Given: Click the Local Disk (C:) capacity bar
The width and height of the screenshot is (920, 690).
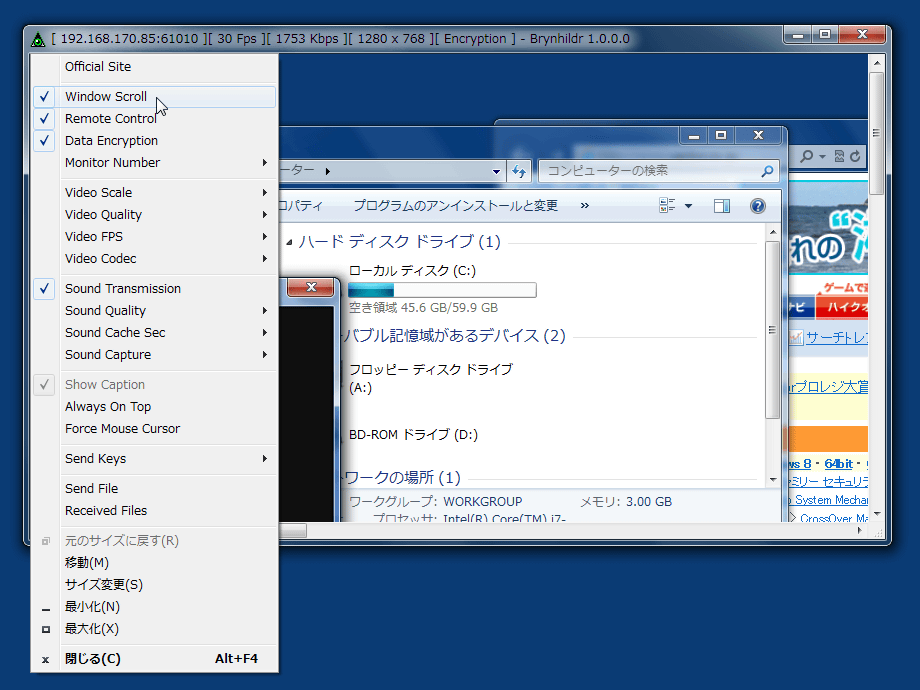Looking at the screenshot, I should (x=442, y=290).
